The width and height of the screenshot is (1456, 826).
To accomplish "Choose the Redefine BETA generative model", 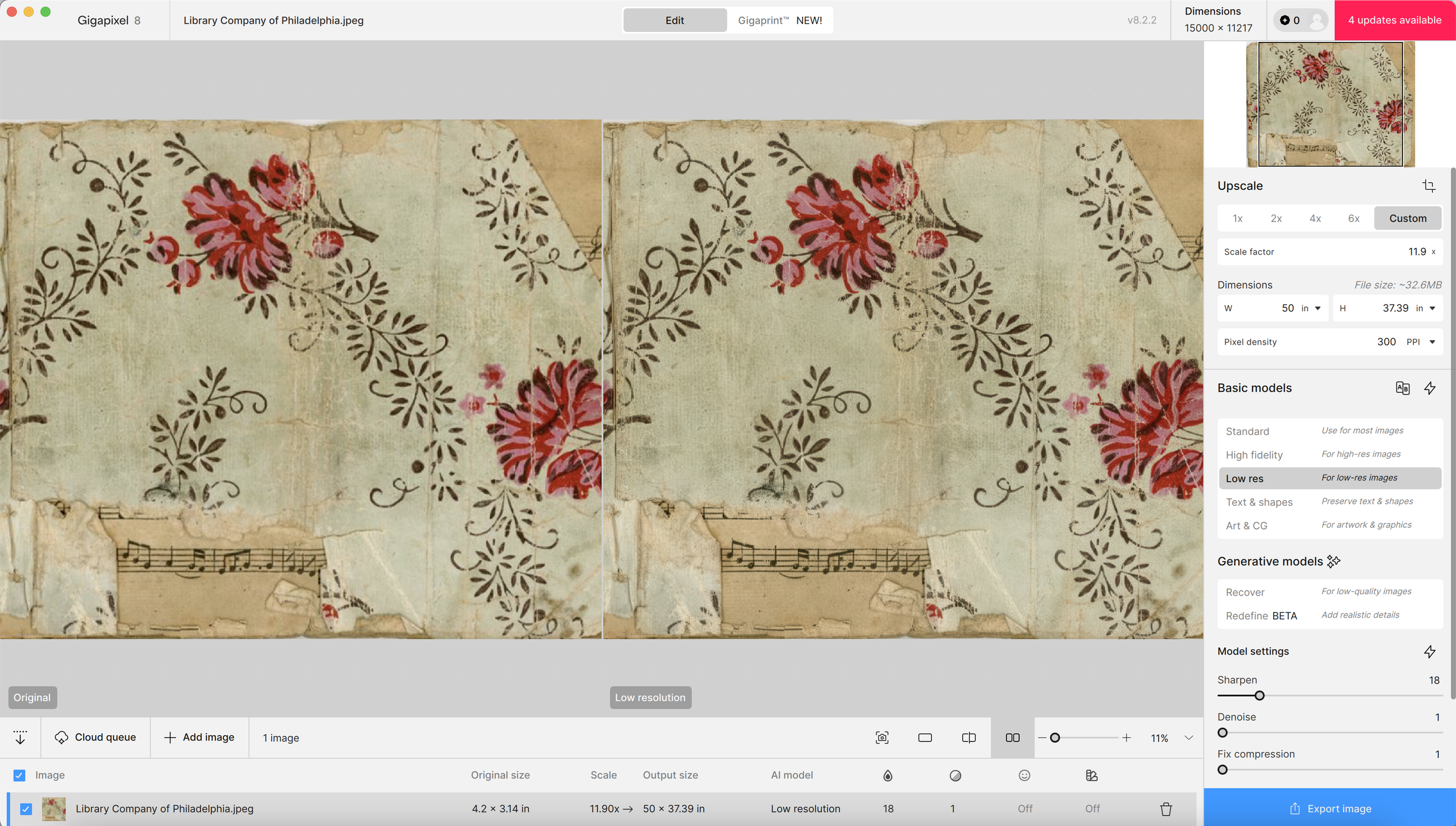I will pos(1330,616).
